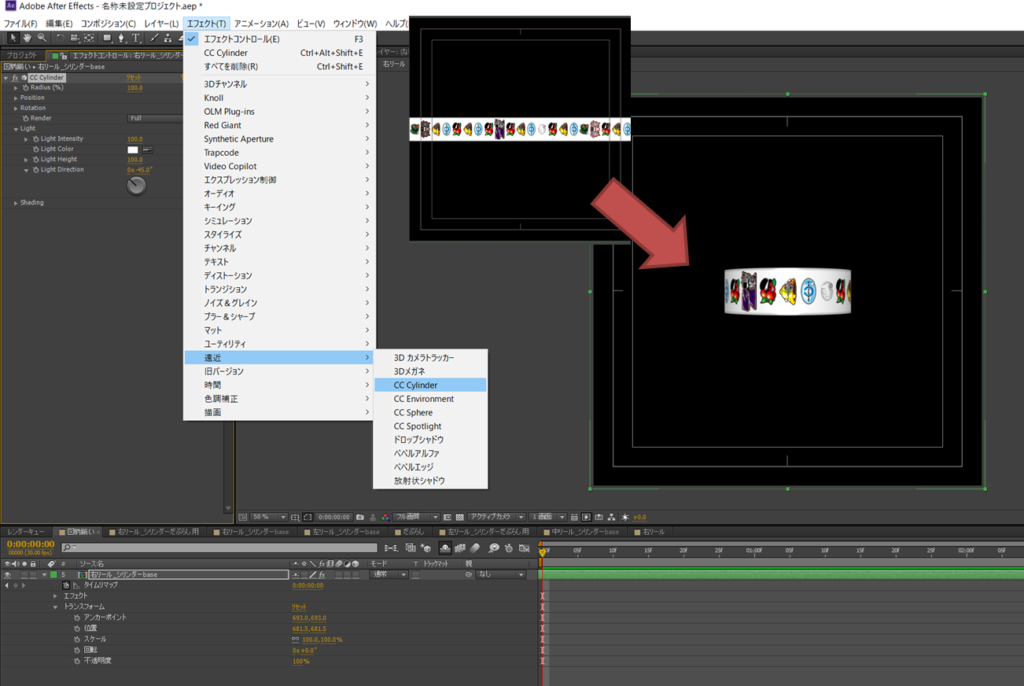Viewport: 1024px width, 686px height.
Task: Select the Pen tool
Action: point(121,38)
